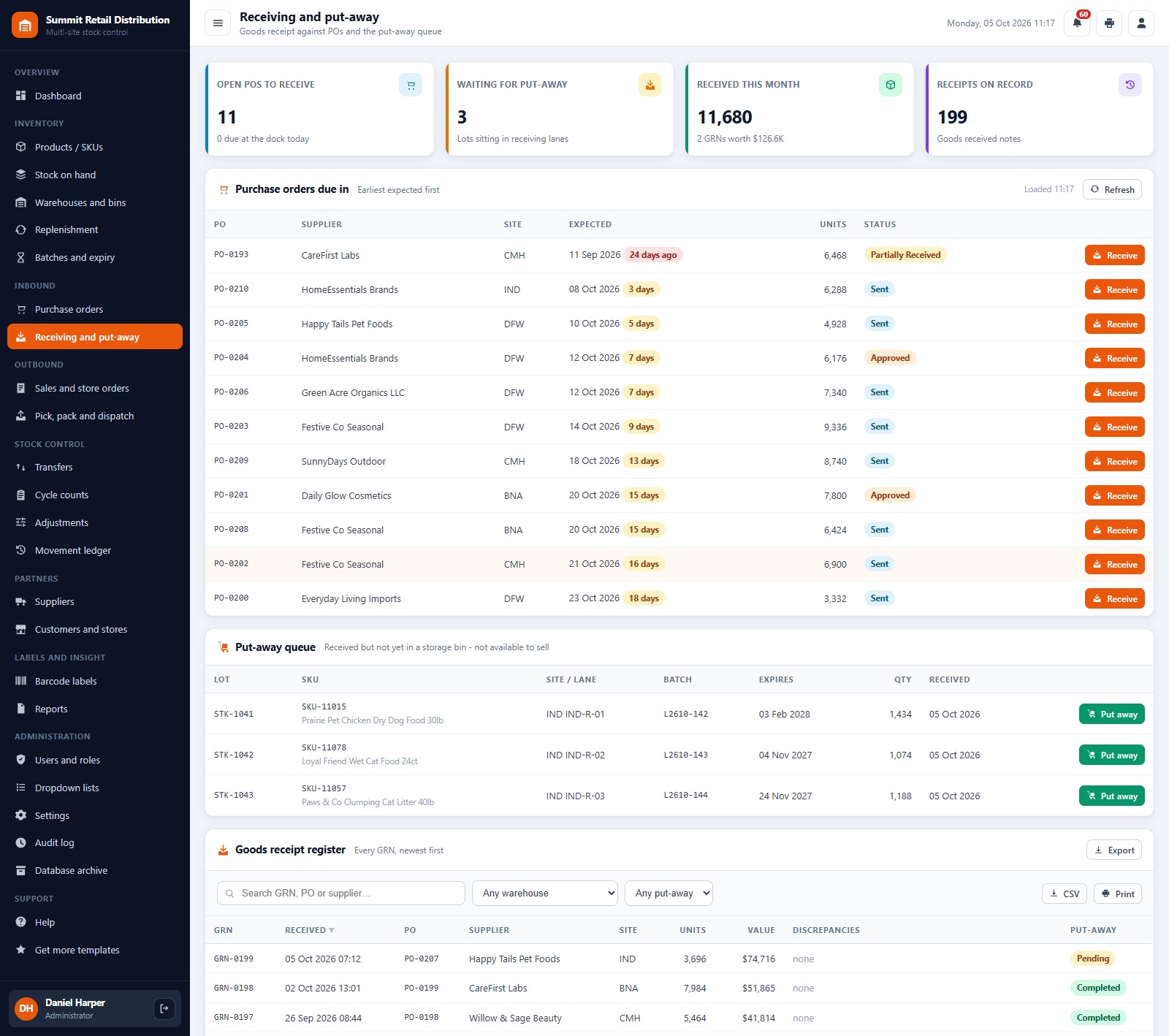Open the user profile icon
The image size is (1169, 1036).
pyautogui.click(x=1141, y=23)
